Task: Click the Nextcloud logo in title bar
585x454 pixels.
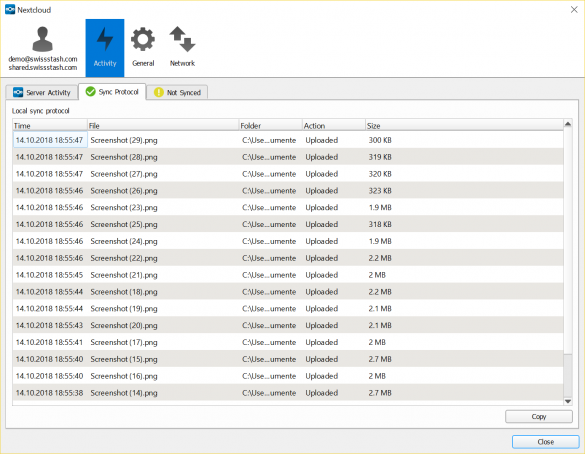Action: pos(10,10)
